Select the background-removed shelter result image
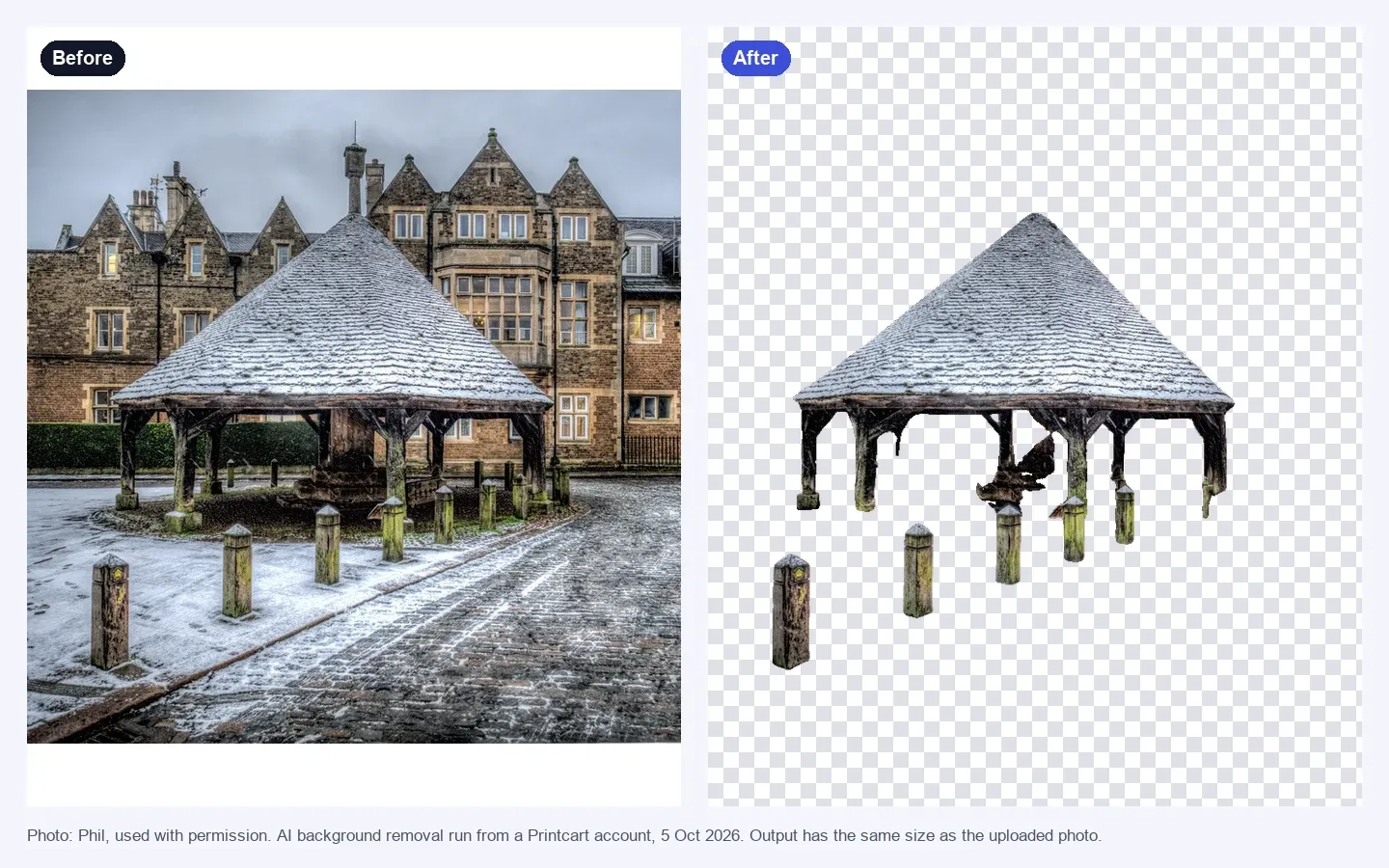This screenshot has width=1389, height=868. tap(1034, 417)
